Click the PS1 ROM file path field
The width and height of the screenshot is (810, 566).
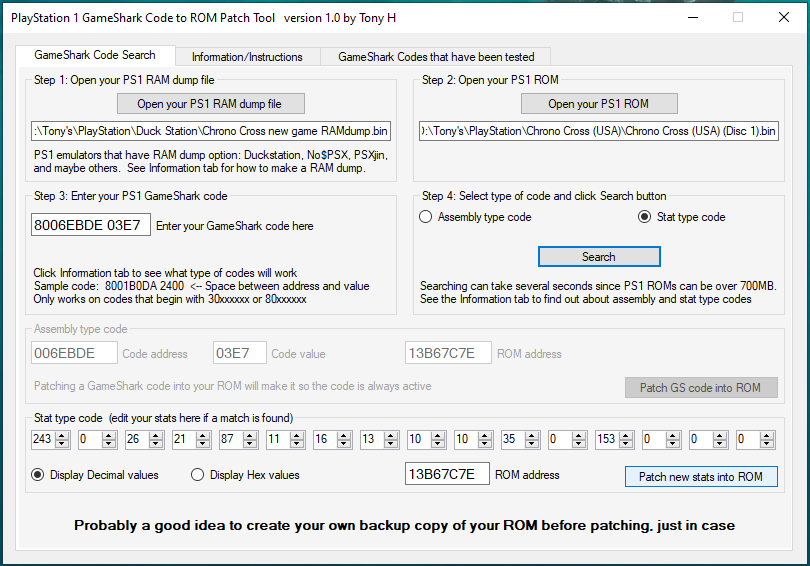tap(598, 131)
